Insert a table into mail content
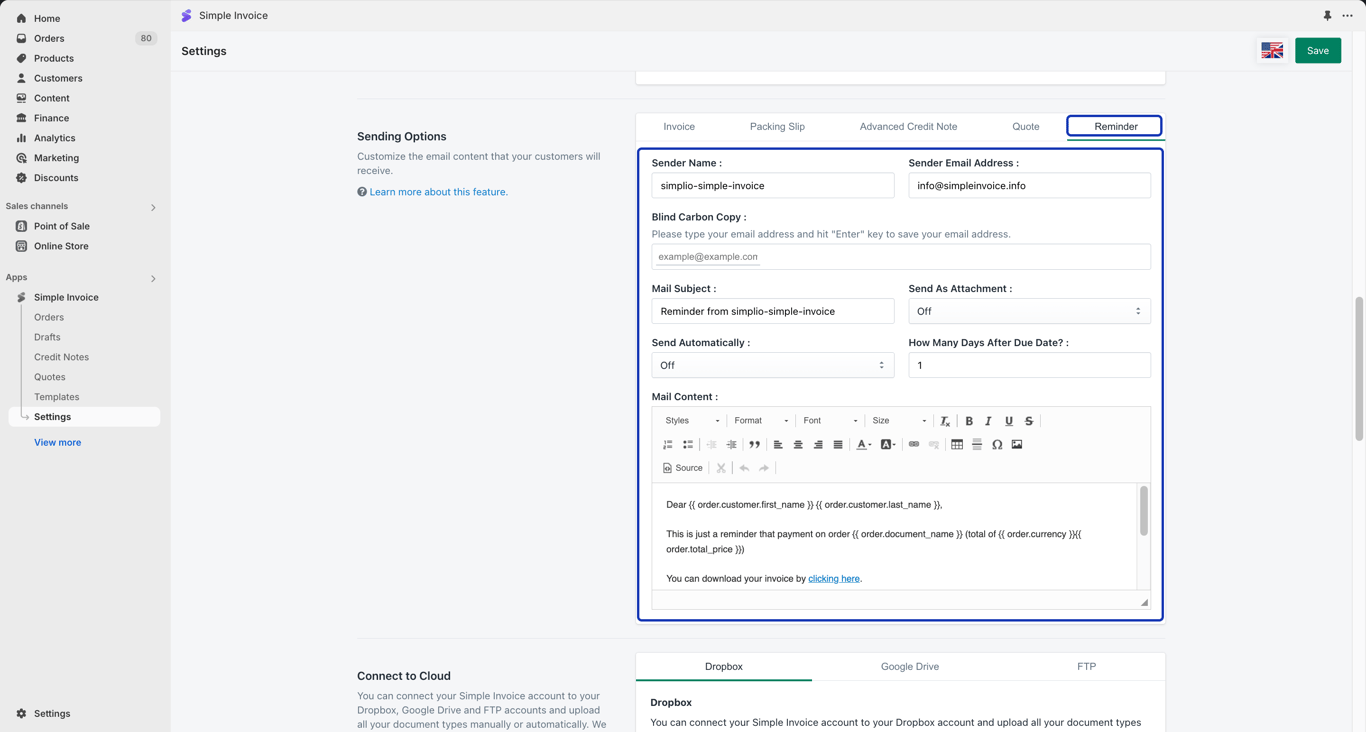The image size is (1366, 732). (957, 444)
